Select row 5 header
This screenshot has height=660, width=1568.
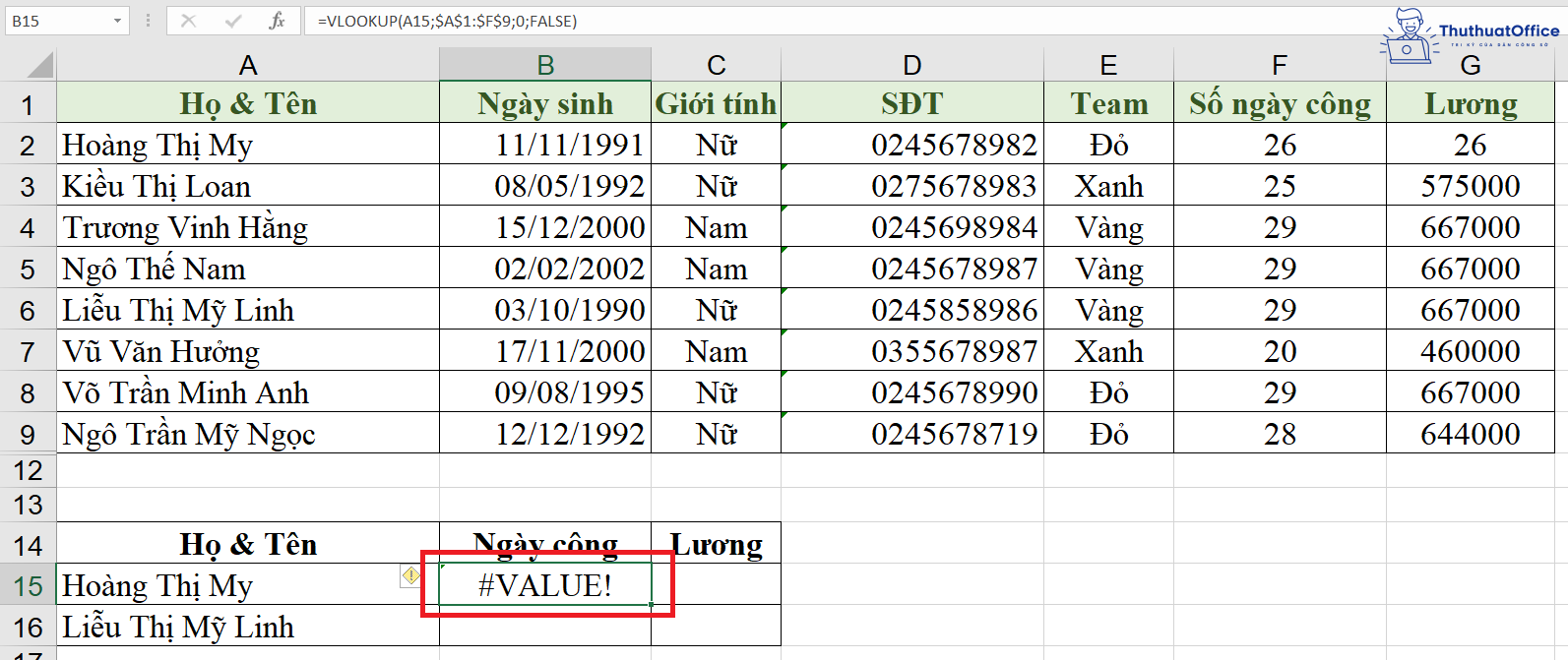[28, 270]
